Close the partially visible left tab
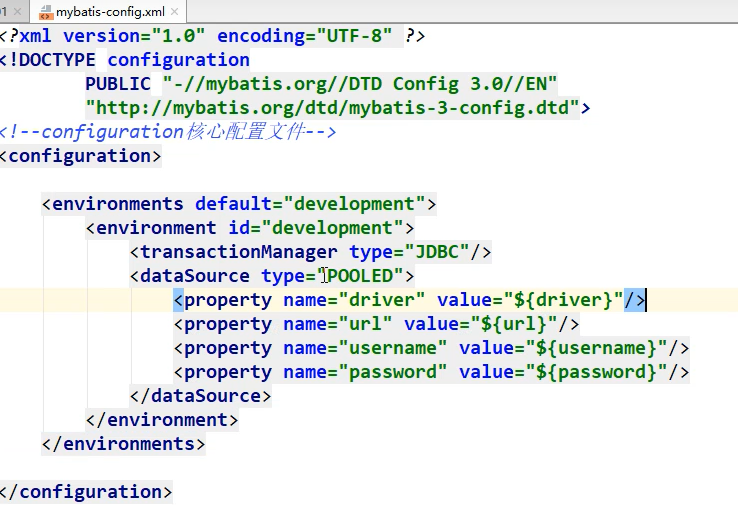Screen dimensions: 738x505 coord(17,11)
